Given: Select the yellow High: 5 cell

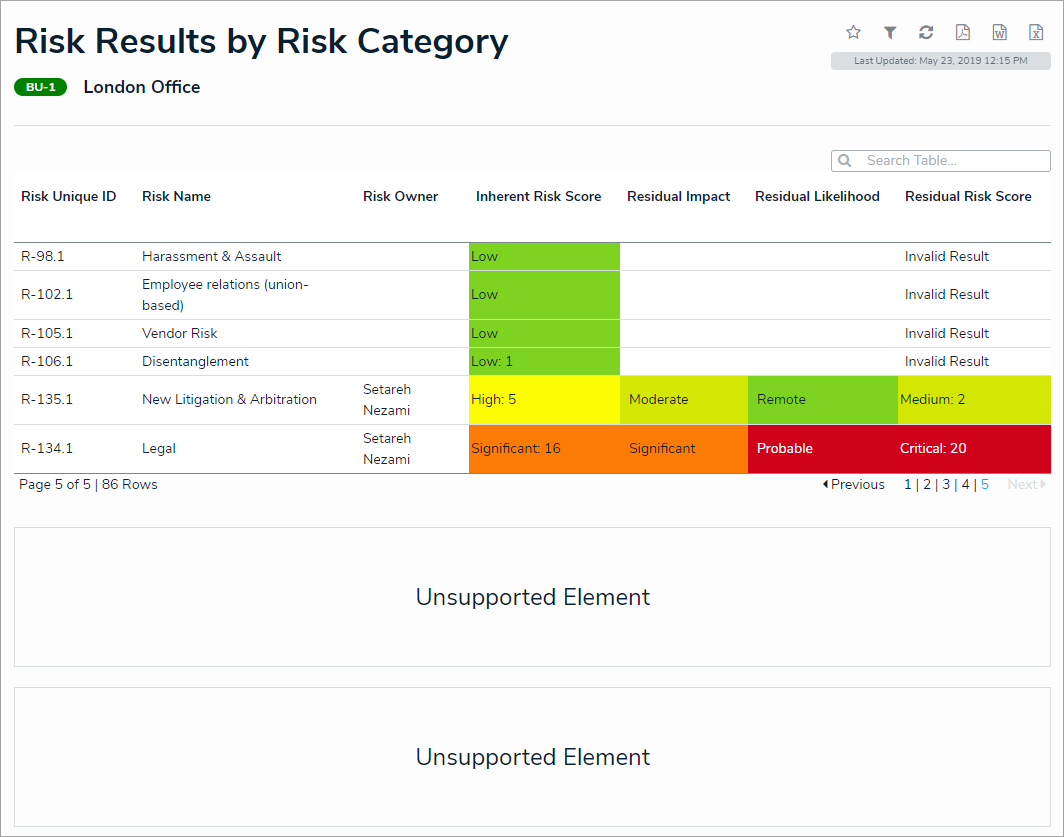Looking at the screenshot, I should point(543,400).
